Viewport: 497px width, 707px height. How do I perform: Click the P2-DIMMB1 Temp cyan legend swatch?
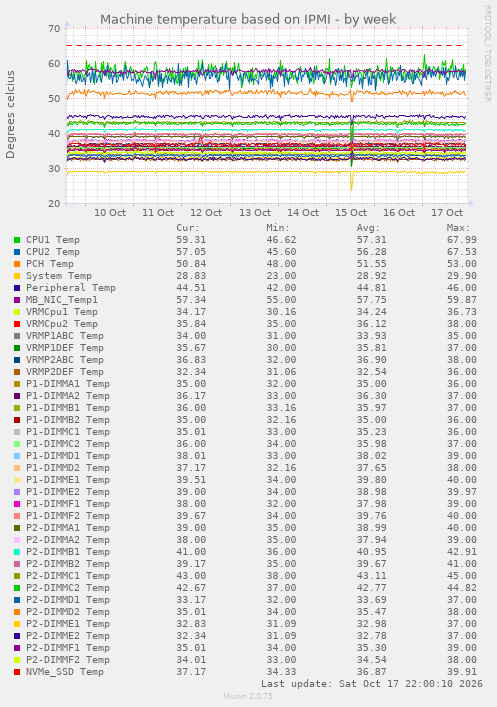point(17,552)
